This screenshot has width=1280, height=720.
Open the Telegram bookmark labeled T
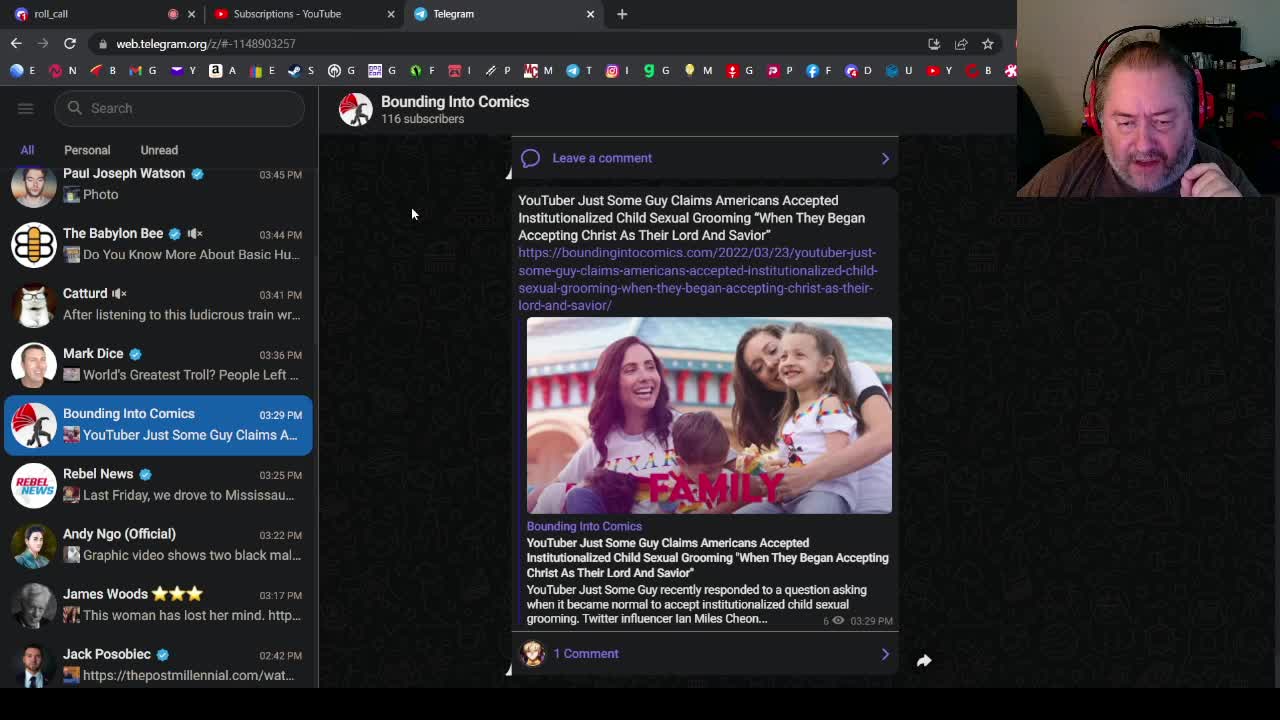point(578,70)
